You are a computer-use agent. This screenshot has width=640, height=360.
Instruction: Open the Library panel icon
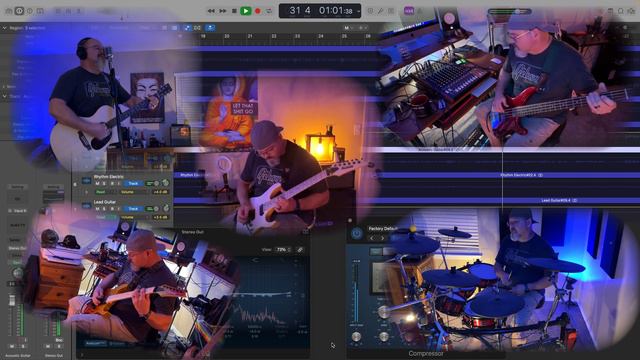8,11
